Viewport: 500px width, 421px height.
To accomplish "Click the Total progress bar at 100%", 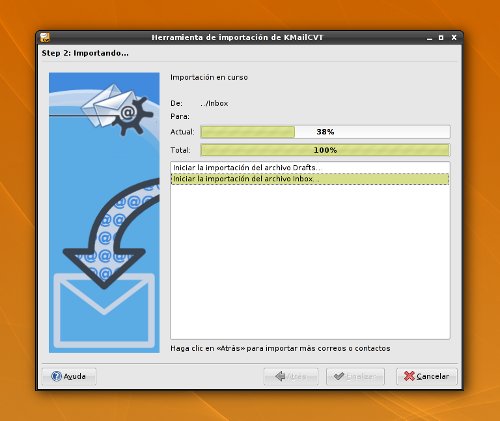I will [325, 150].
